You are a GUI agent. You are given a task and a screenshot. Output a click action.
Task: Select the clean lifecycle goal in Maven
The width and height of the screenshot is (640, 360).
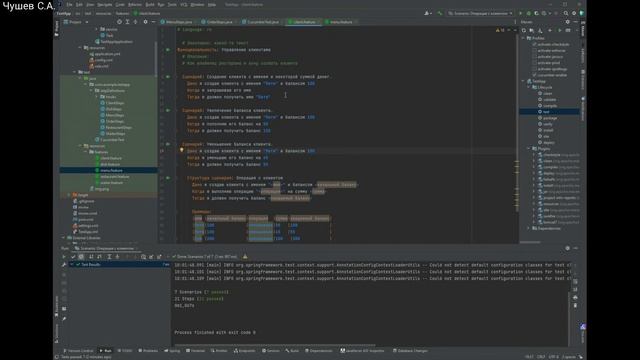click(x=547, y=93)
